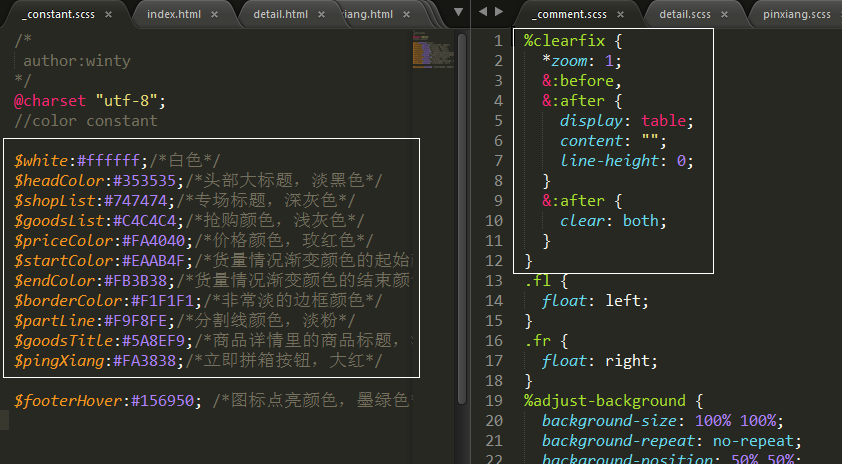Open the detail.html tab

281,14
